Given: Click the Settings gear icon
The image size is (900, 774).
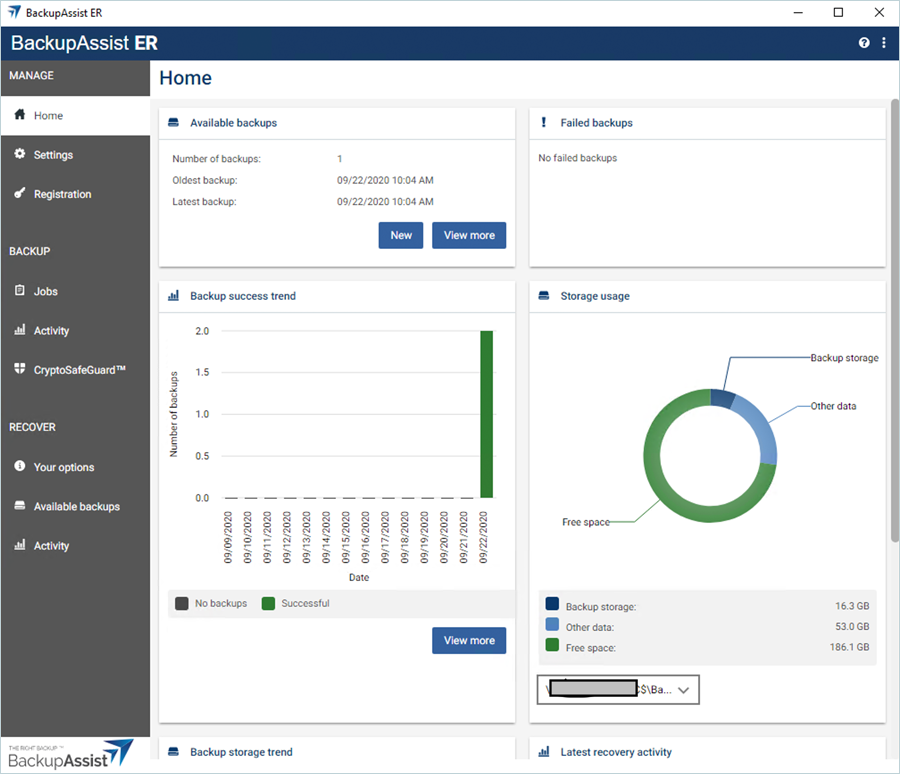Looking at the screenshot, I should [x=19, y=154].
